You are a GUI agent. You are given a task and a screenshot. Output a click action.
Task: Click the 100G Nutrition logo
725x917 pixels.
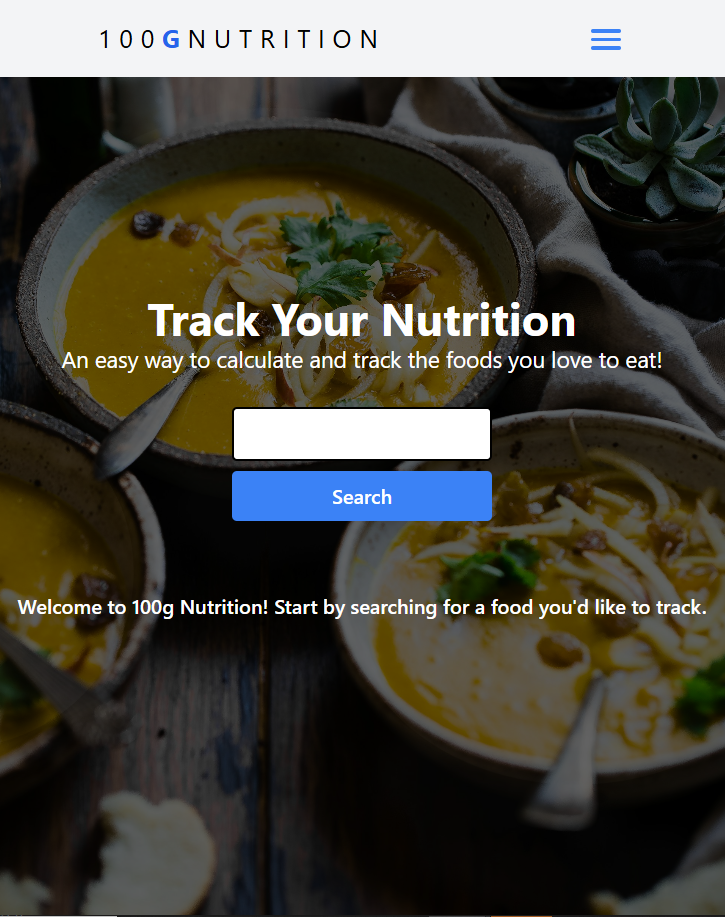coord(239,39)
